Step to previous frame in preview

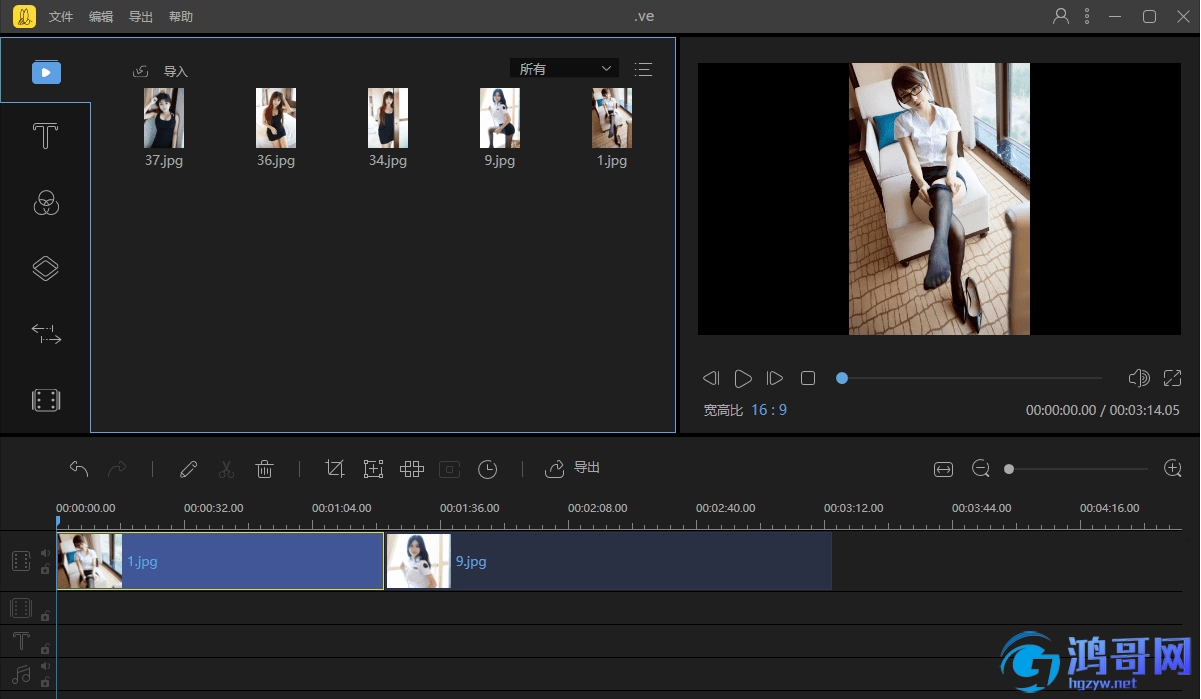tap(711, 378)
